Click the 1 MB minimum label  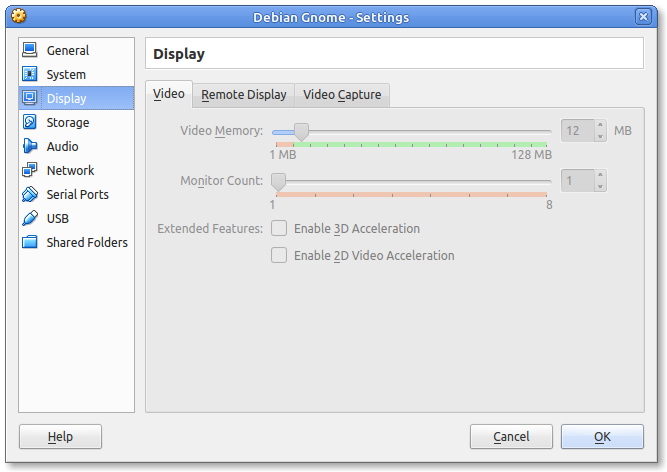(283, 154)
